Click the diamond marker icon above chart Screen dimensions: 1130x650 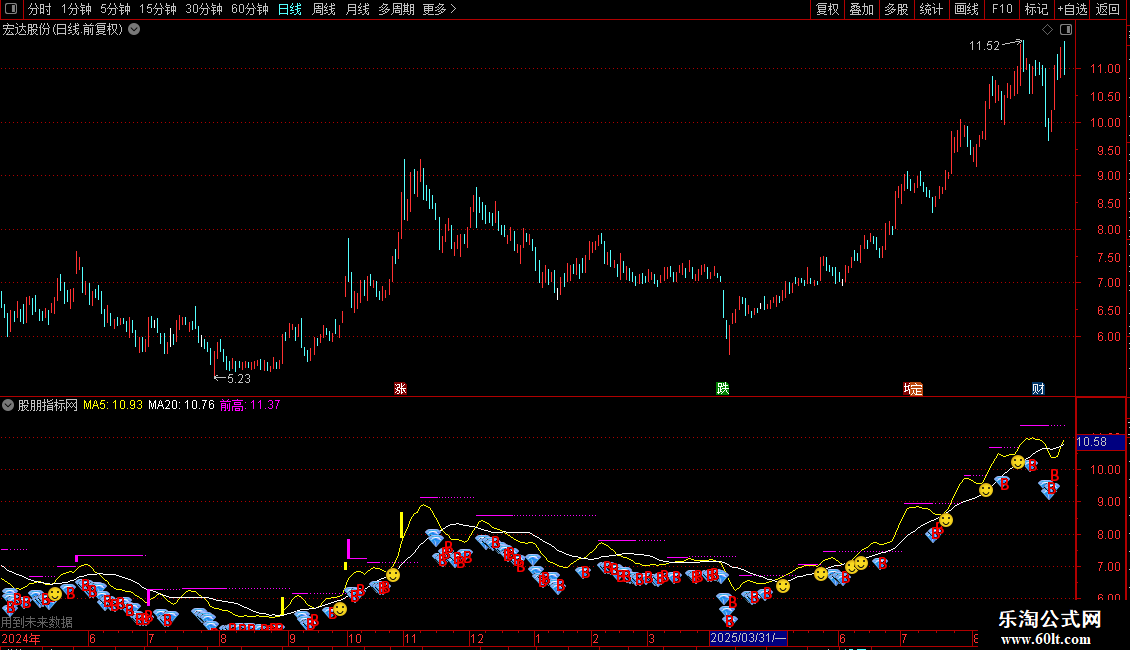[1048, 30]
